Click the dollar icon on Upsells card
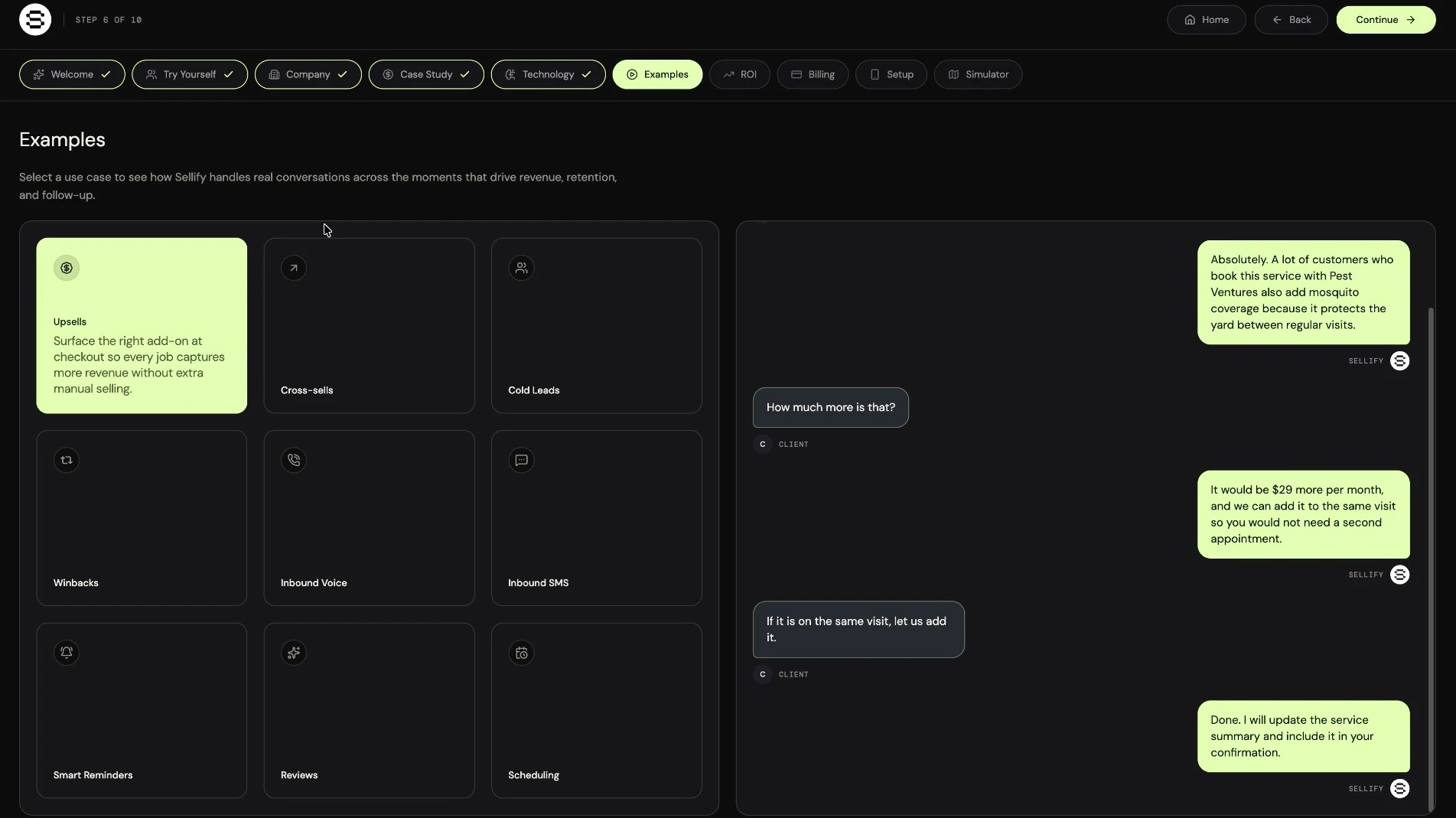 click(67, 268)
